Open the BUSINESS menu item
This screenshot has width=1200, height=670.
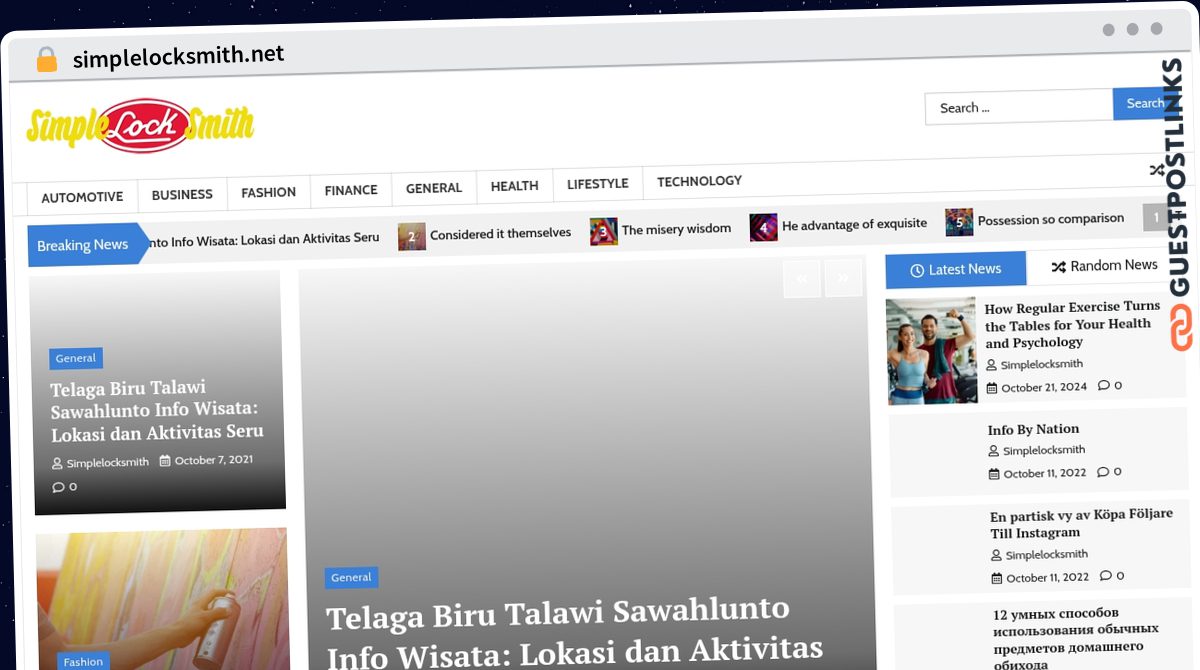[x=182, y=194]
